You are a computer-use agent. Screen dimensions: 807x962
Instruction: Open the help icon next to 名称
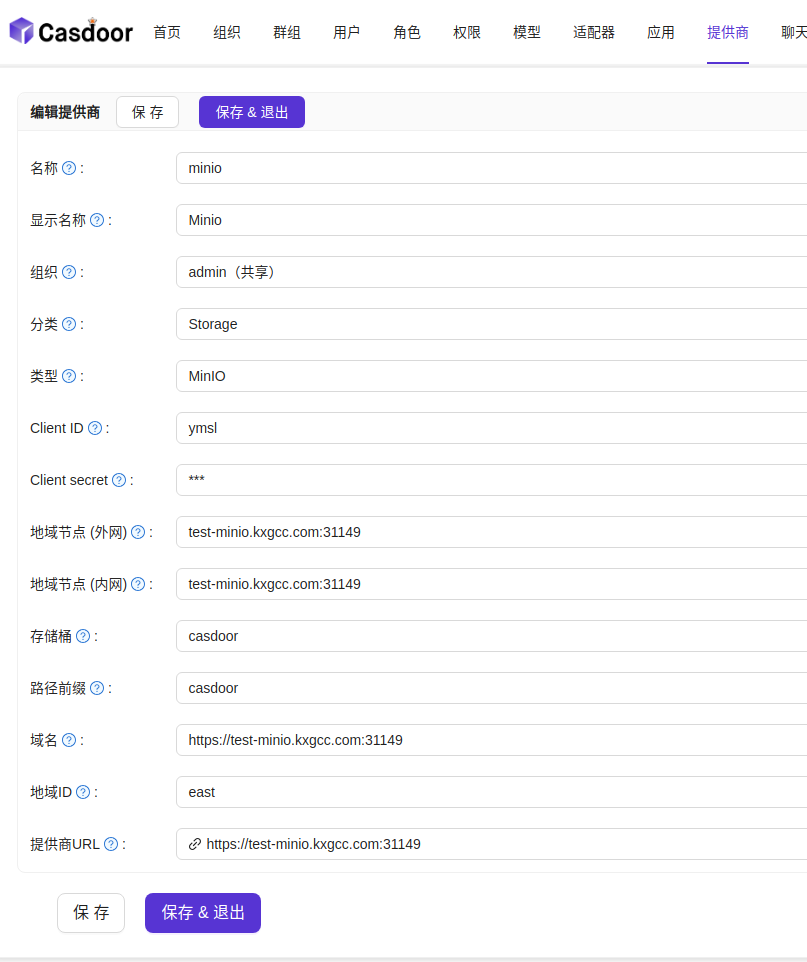click(70, 167)
